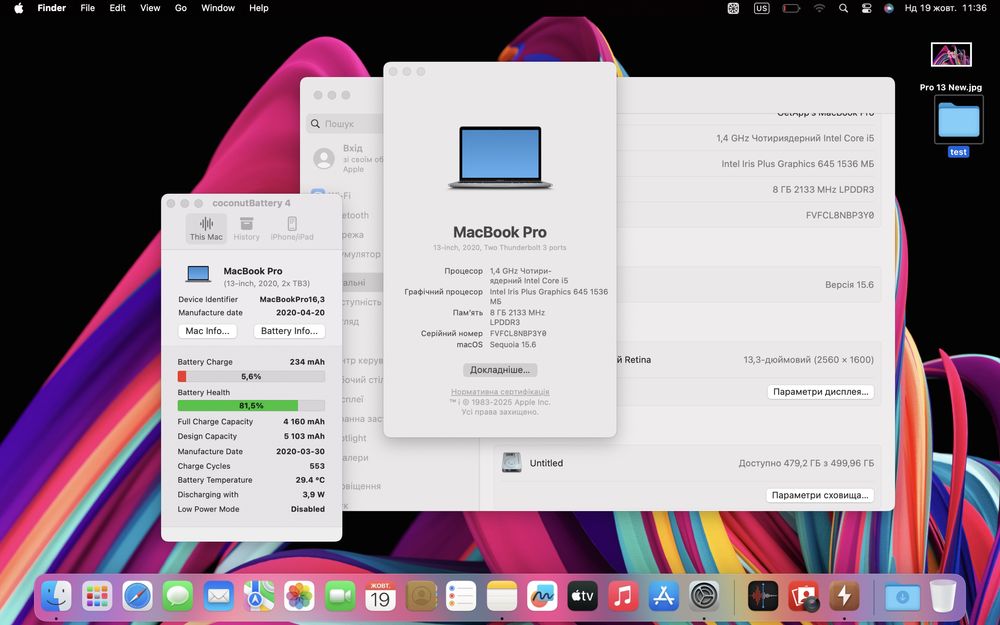The width and height of the screenshot is (1000, 625).
Task: Open the App Store in the Dock
Action: (664, 596)
